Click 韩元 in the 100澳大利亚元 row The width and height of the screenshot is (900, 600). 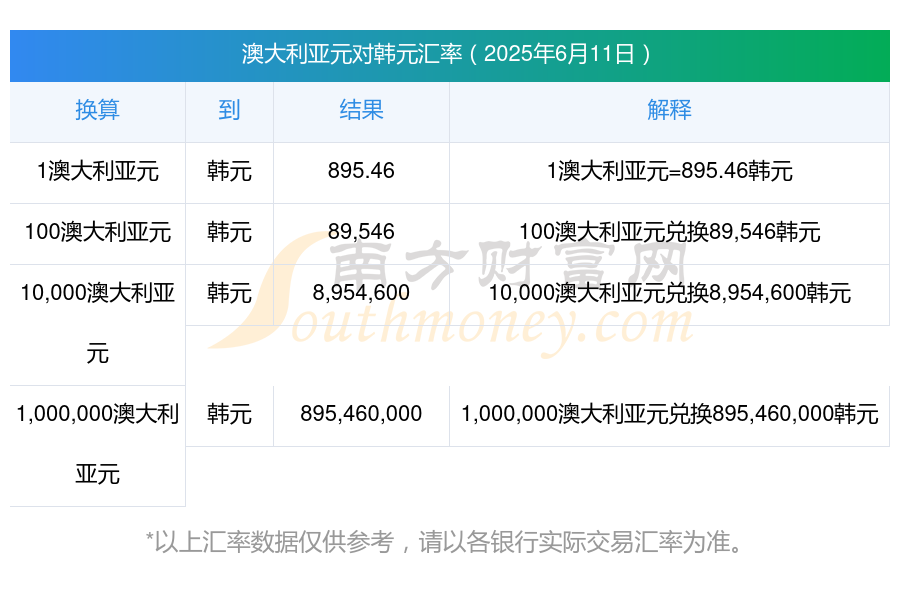(x=229, y=232)
